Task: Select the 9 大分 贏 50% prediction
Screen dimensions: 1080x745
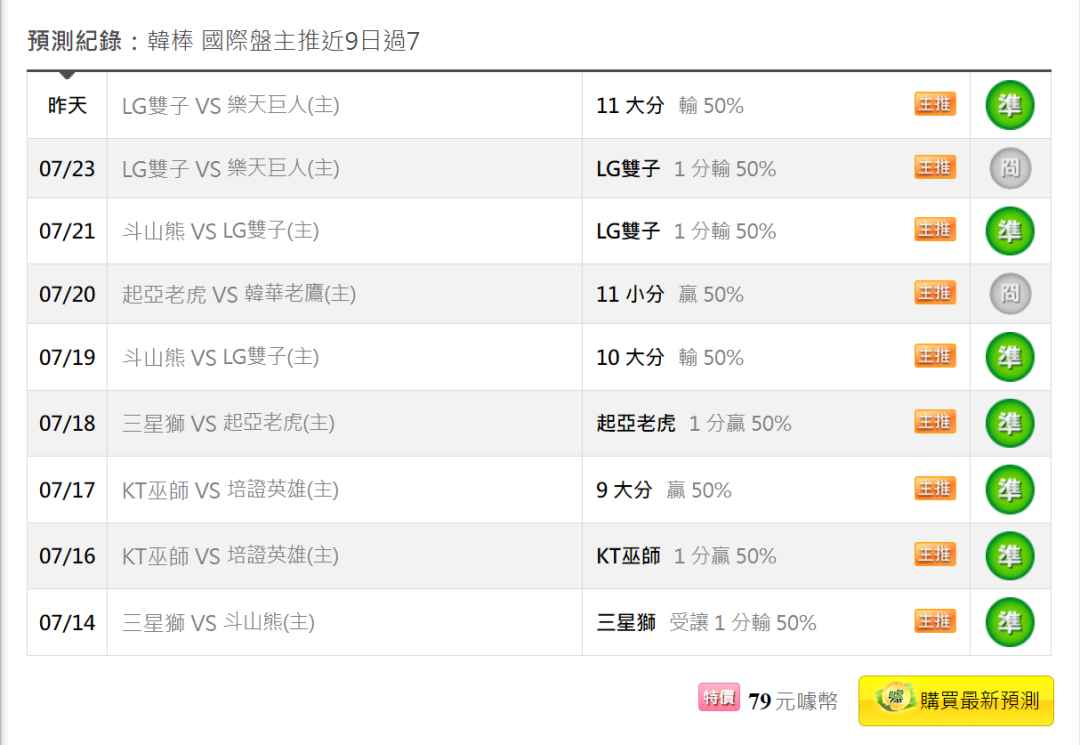Action: (x=664, y=490)
